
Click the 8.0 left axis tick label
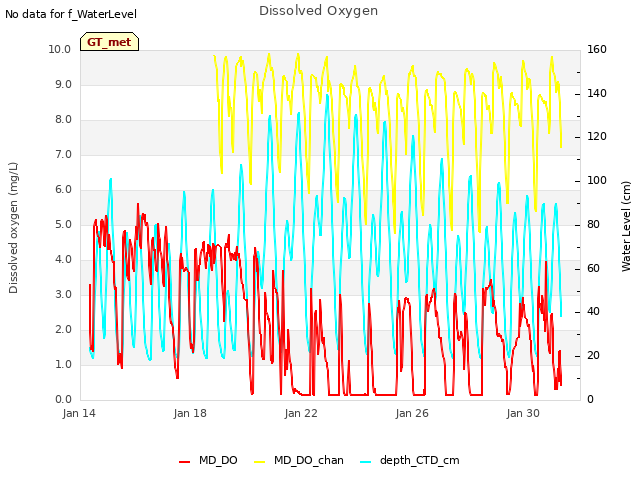63,120
